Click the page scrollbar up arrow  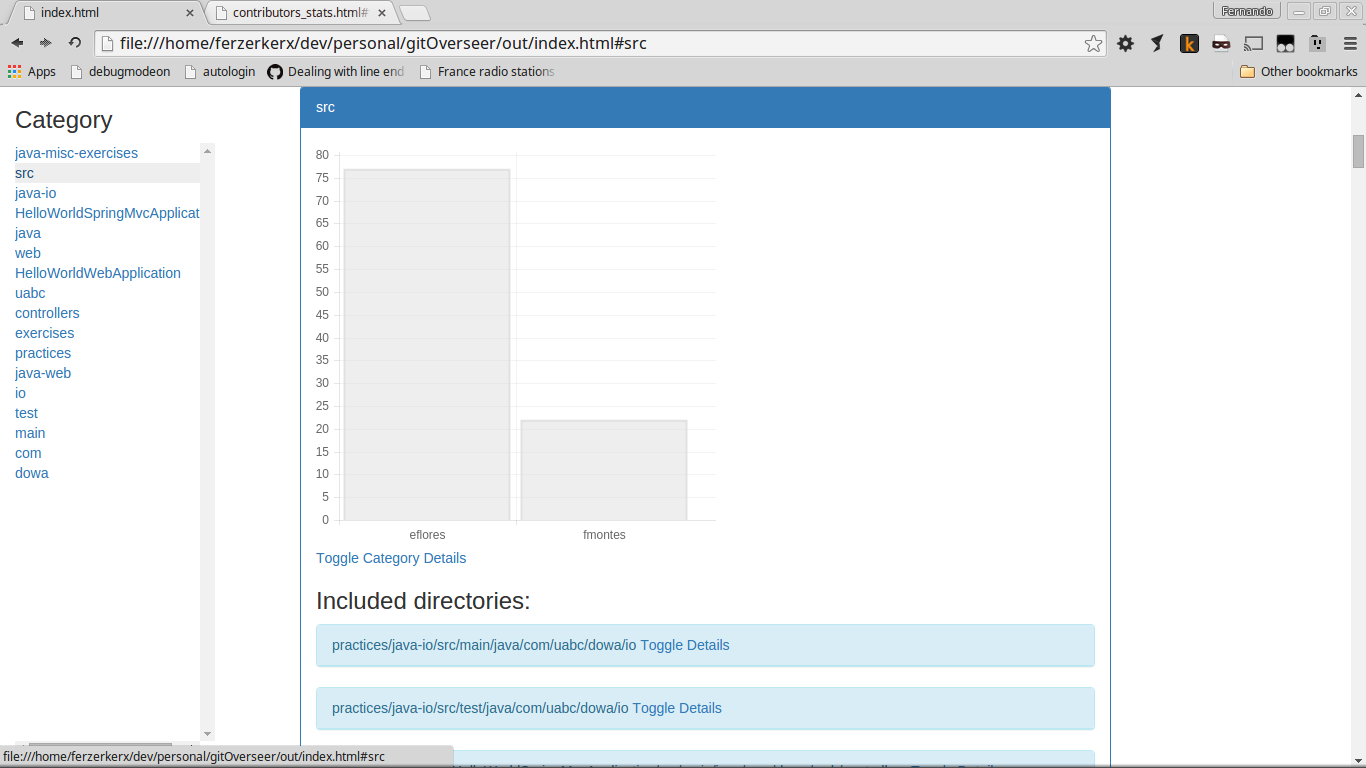(x=1358, y=94)
